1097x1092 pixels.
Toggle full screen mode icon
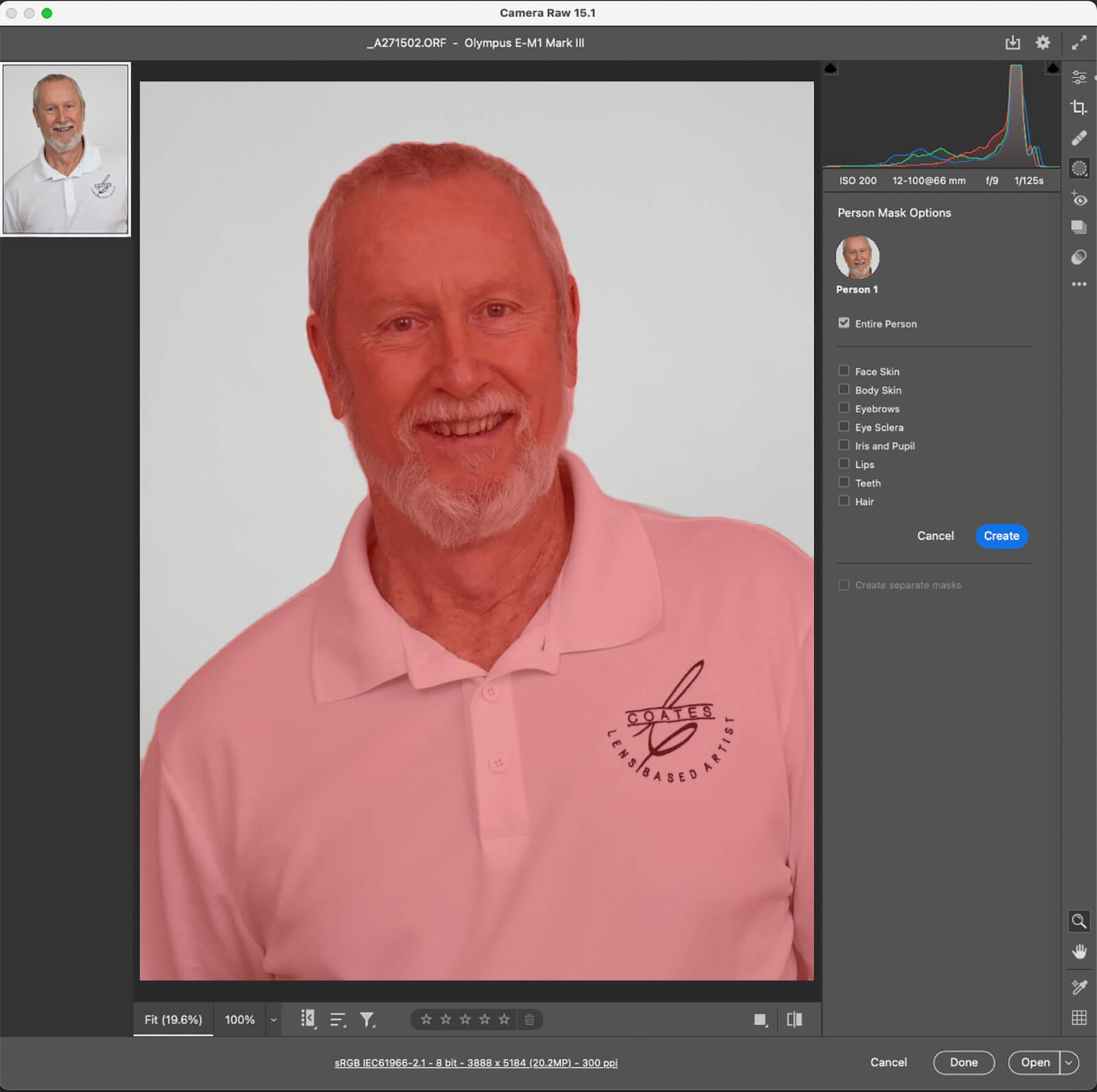(1078, 43)
